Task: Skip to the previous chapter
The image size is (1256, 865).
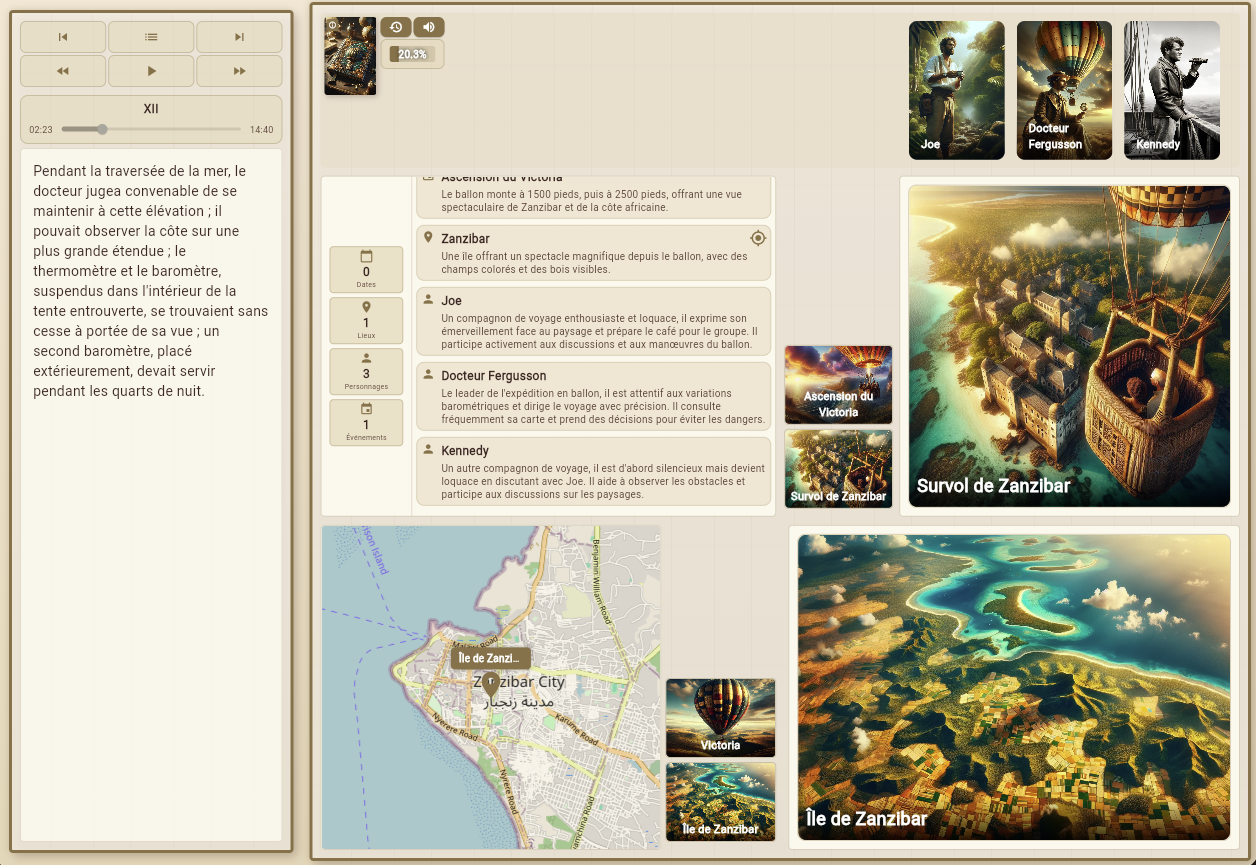Action: 63,37
